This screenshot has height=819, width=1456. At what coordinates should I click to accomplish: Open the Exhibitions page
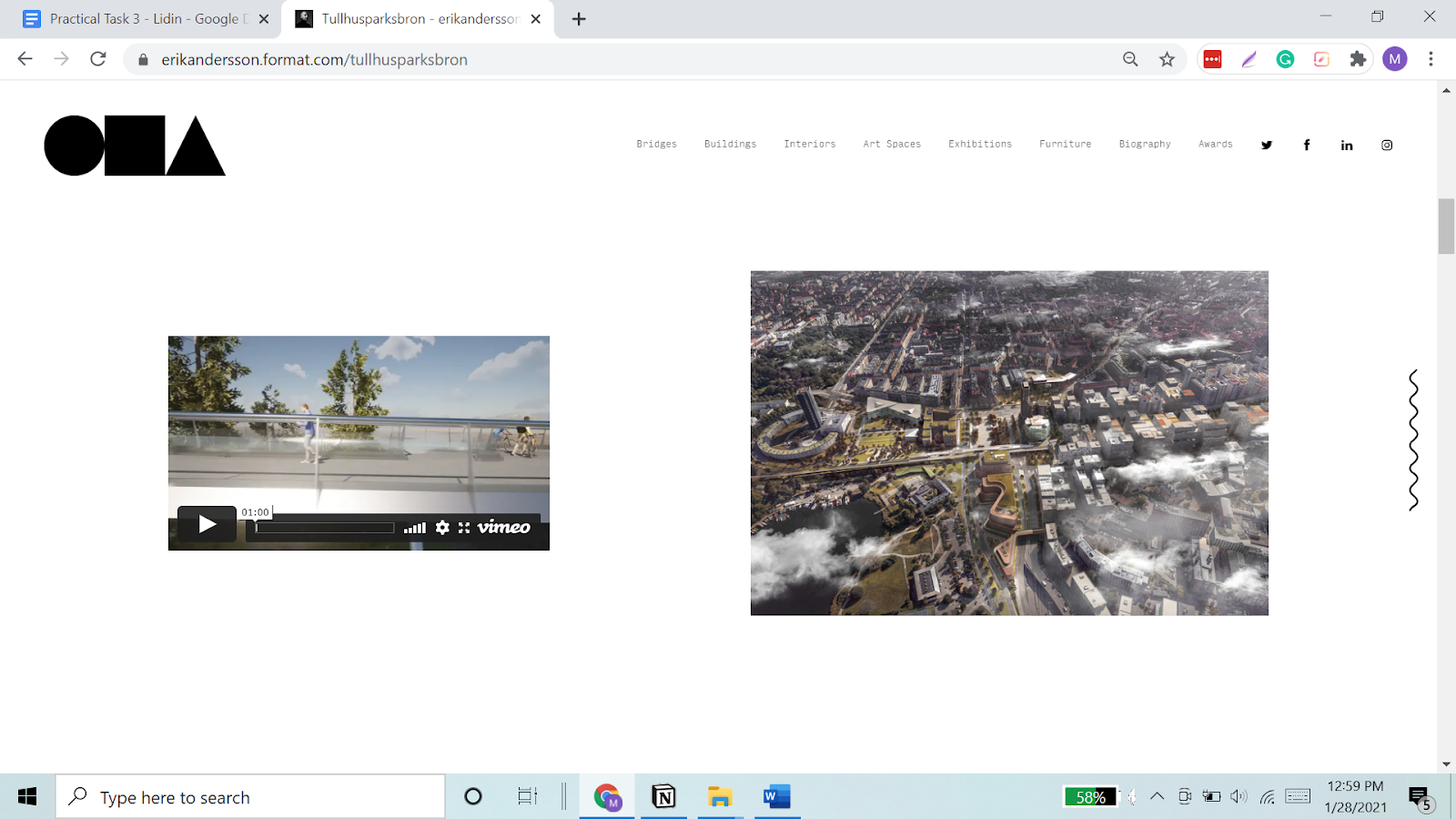click(980, 144)
